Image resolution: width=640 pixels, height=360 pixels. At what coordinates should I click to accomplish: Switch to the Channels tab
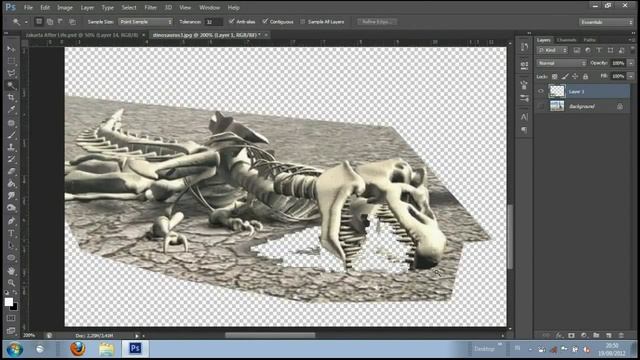click(x=567, y=40)
